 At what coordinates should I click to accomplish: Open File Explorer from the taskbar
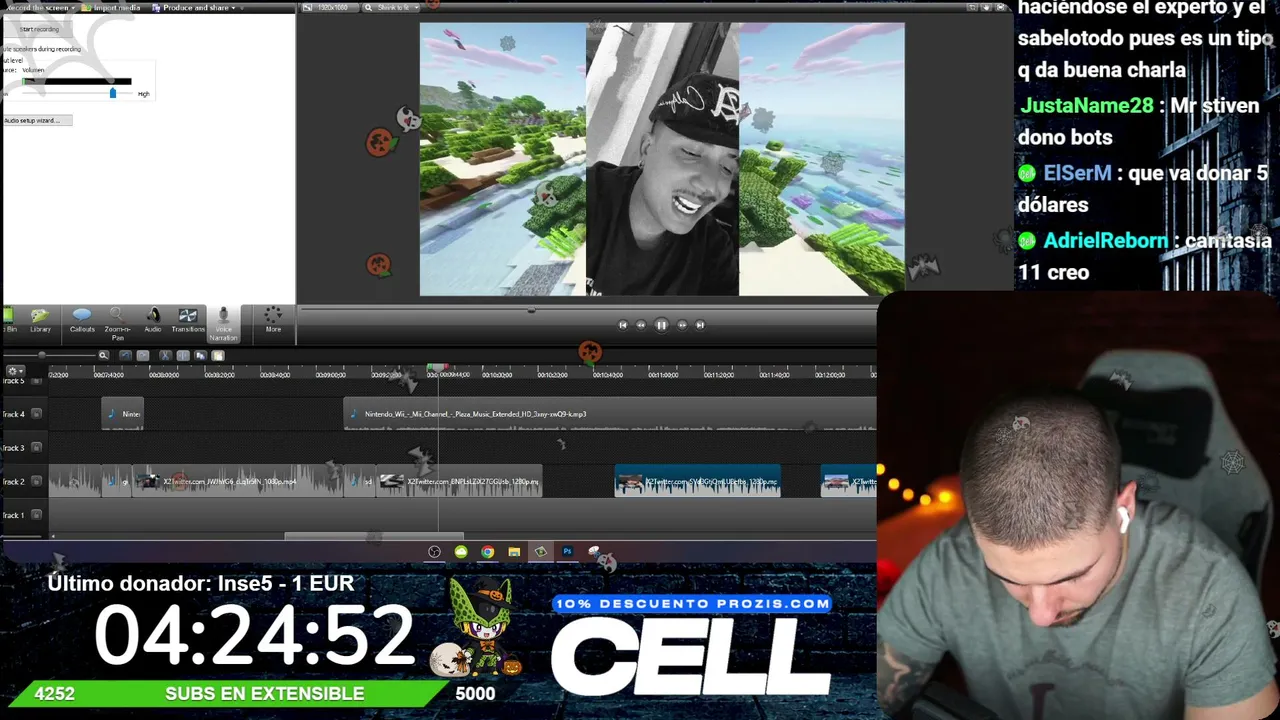pyautogui.click(x=514, y=552)
